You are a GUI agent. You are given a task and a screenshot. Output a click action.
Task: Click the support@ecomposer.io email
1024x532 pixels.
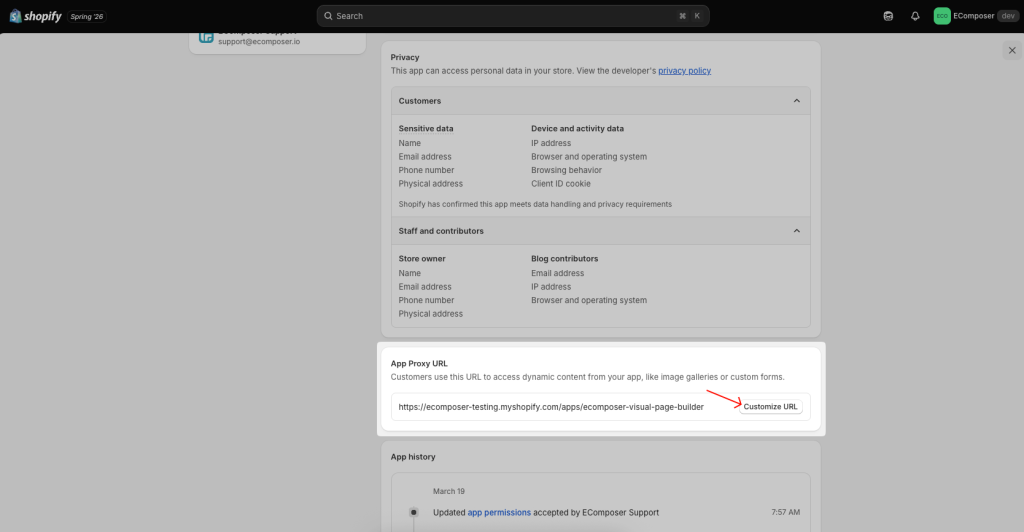(x=259, y=41)
